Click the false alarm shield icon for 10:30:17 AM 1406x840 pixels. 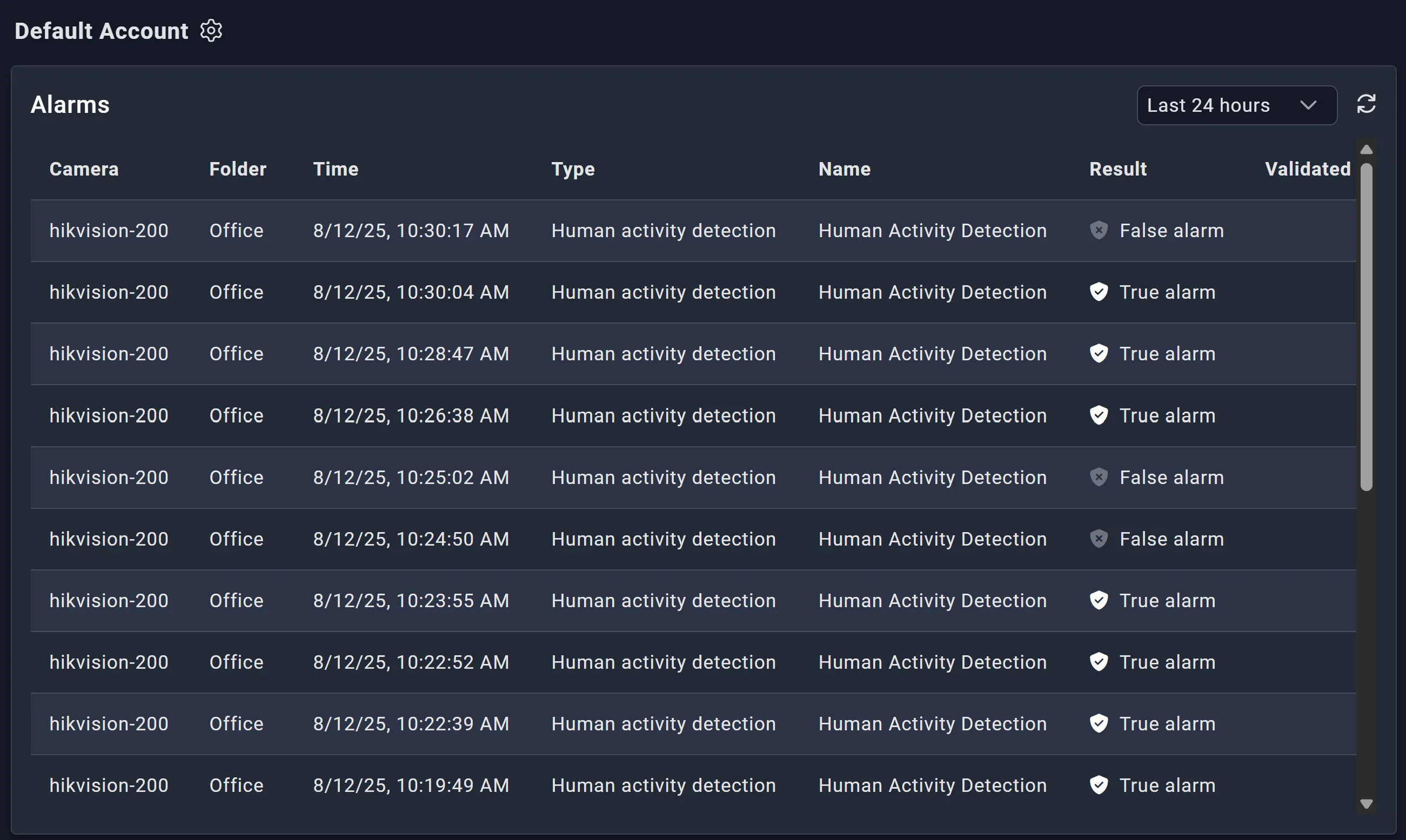pyautogui.click(x=1099, y=230)
